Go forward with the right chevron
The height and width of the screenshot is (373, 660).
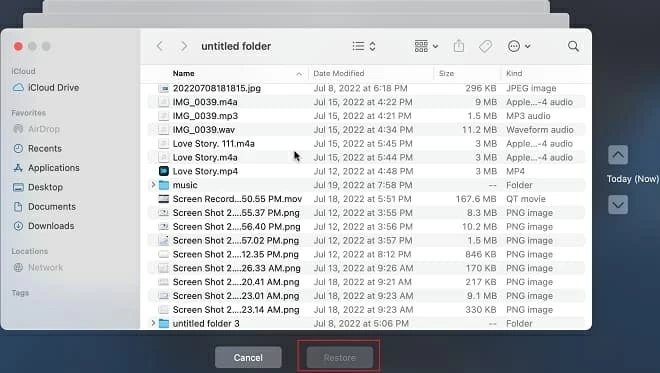[x=184, y=46]
